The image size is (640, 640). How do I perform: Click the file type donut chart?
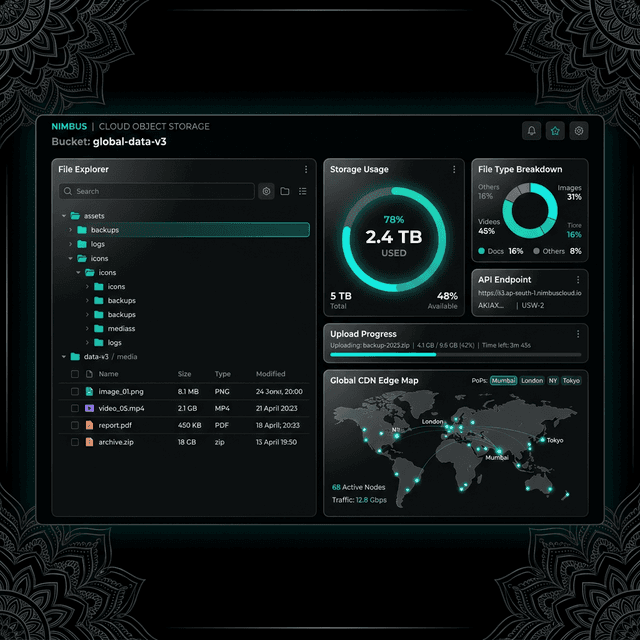(530, 211)
